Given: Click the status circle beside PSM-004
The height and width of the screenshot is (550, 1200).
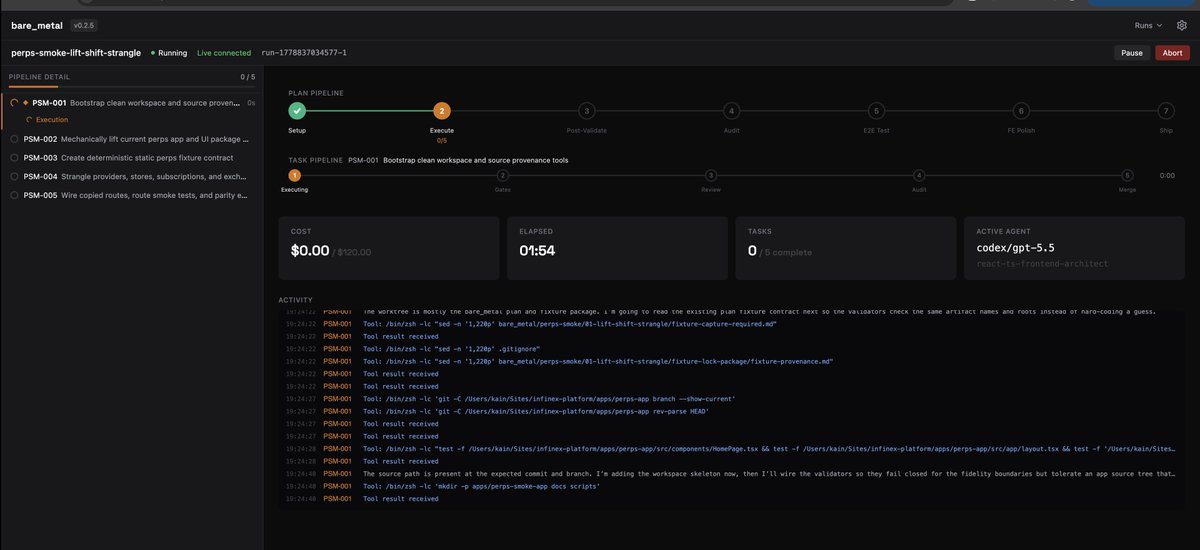Looking at the screenshot, I should (x=14, y=176).
